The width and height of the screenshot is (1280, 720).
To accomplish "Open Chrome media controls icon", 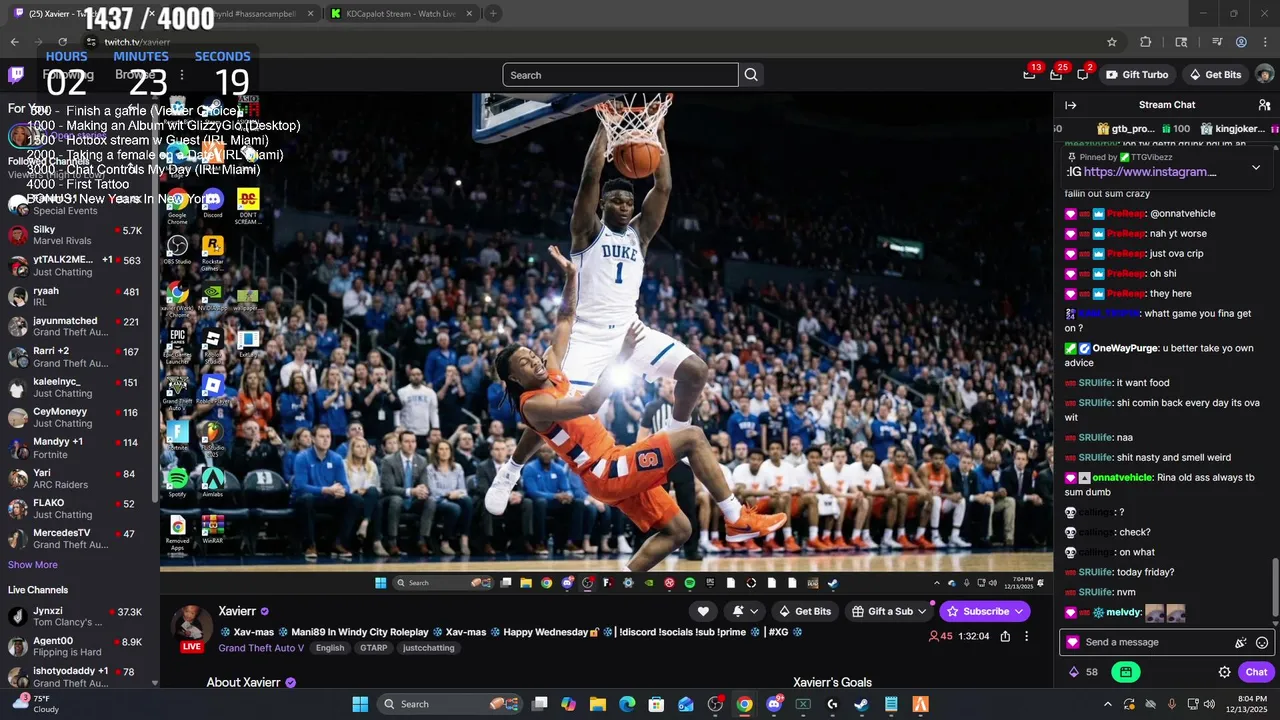I will 1217,42.
